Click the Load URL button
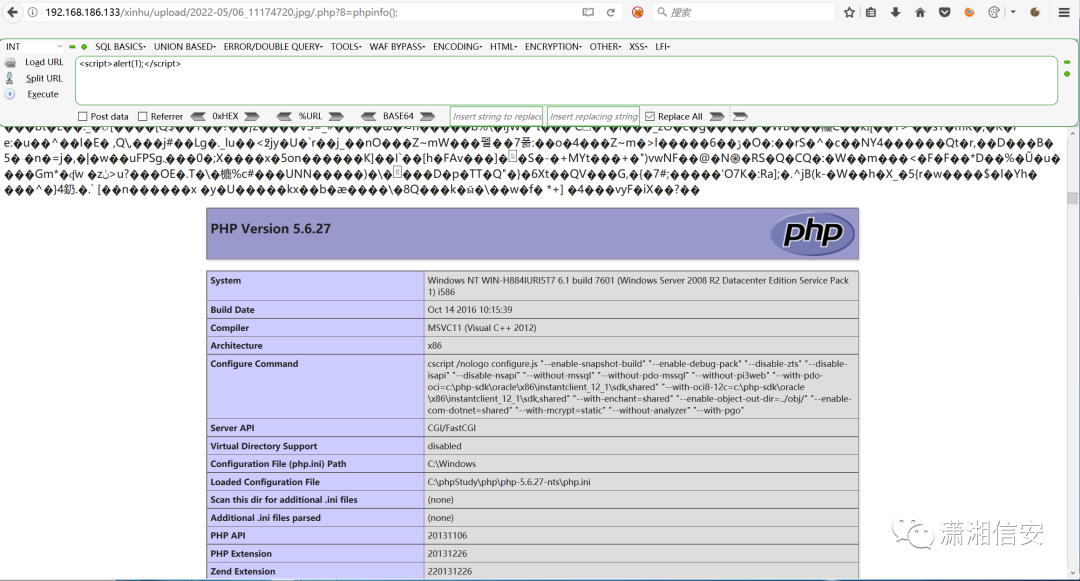The image size is (1080, 581). [x=44, y=63]
